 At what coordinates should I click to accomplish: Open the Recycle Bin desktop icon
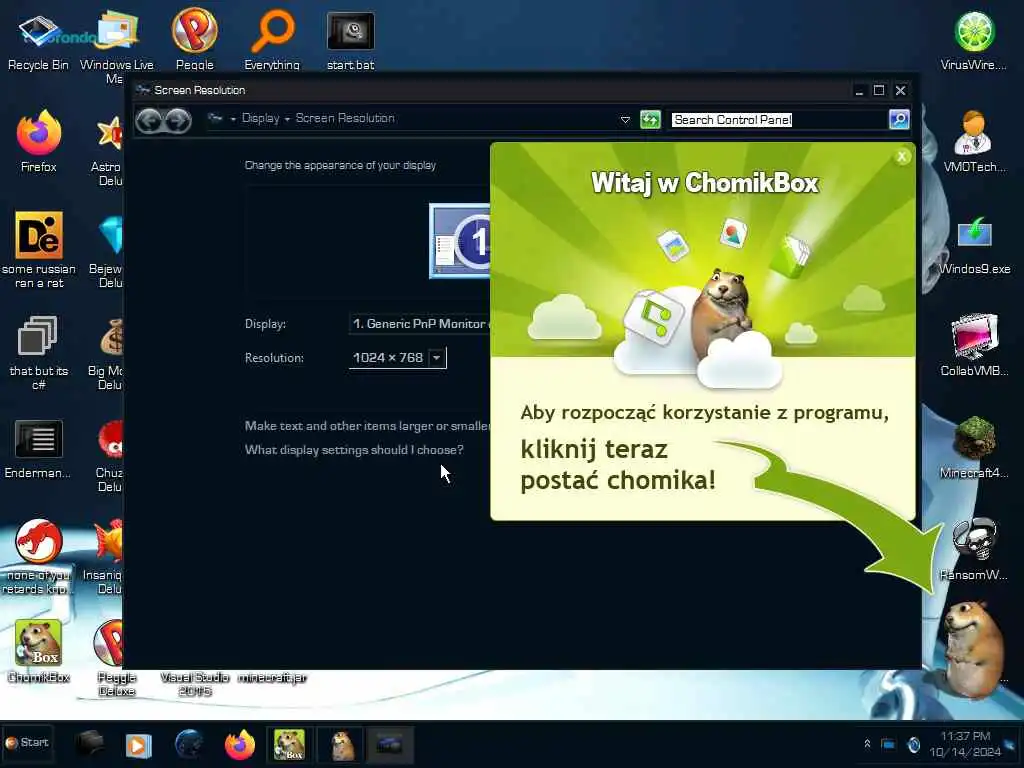coord(38,40)
